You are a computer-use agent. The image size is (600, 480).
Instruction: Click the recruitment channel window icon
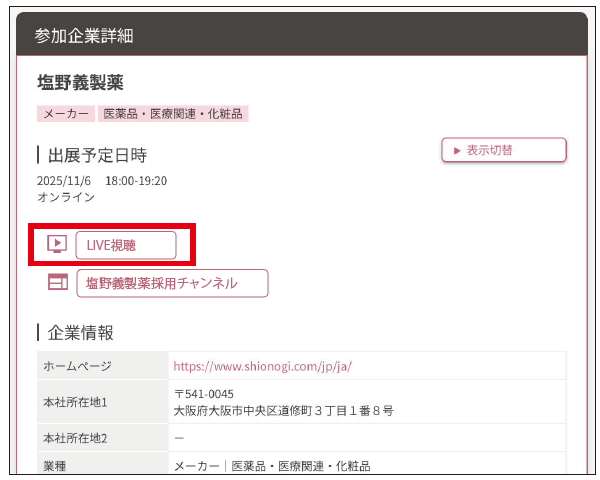pos(57,283)
